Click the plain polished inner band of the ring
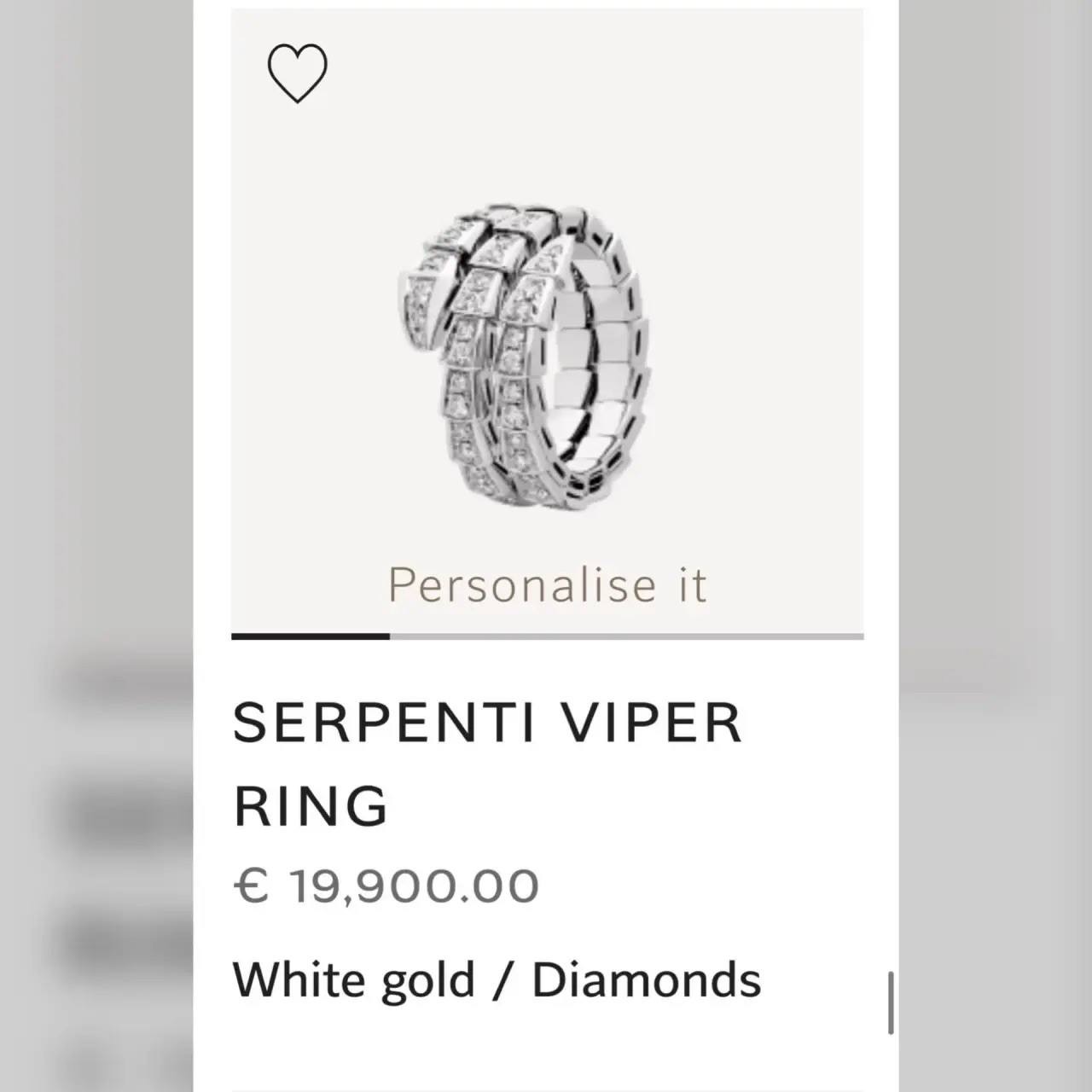1092x1092 pixels. point(597,358)
